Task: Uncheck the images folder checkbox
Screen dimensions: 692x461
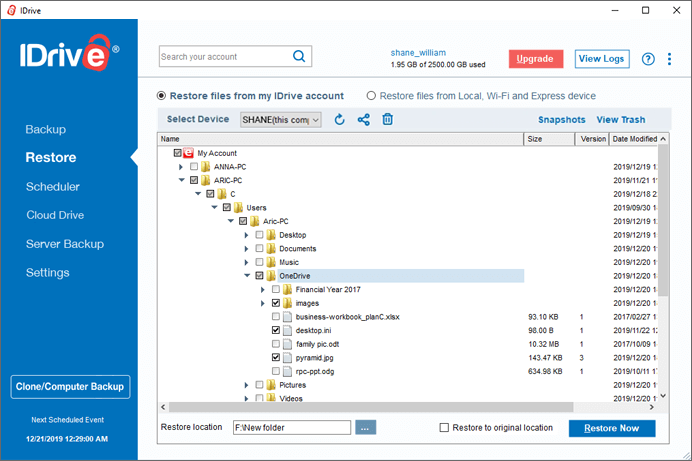Action: pyautogui.click(x=276, y=303)
